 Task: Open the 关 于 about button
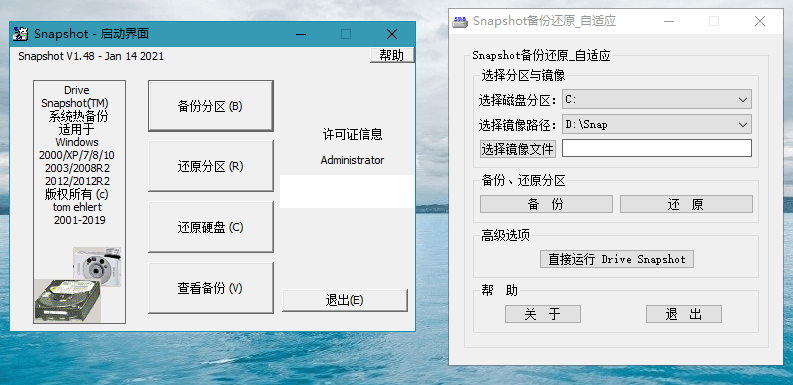543,314
